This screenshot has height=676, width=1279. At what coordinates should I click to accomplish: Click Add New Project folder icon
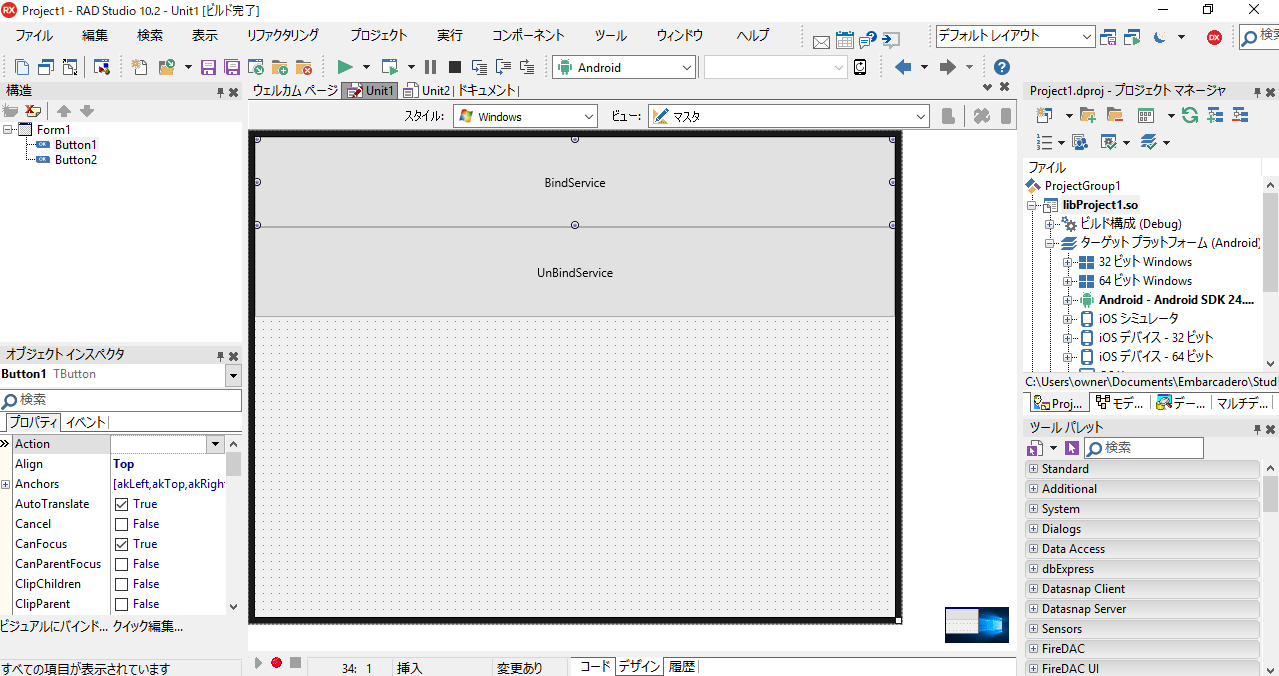(1088, 115)
